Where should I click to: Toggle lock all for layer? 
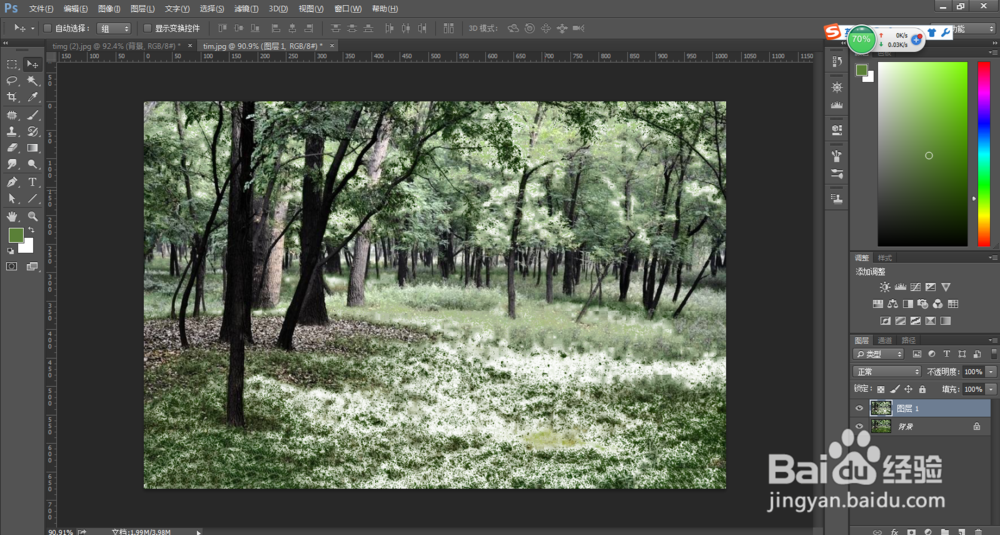[922, 390]
